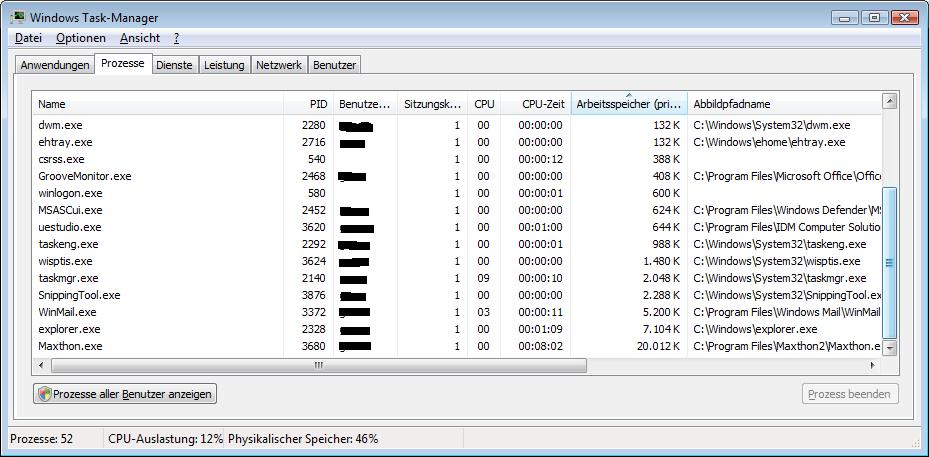Select the explorer.exe process row

click(457, 329)
